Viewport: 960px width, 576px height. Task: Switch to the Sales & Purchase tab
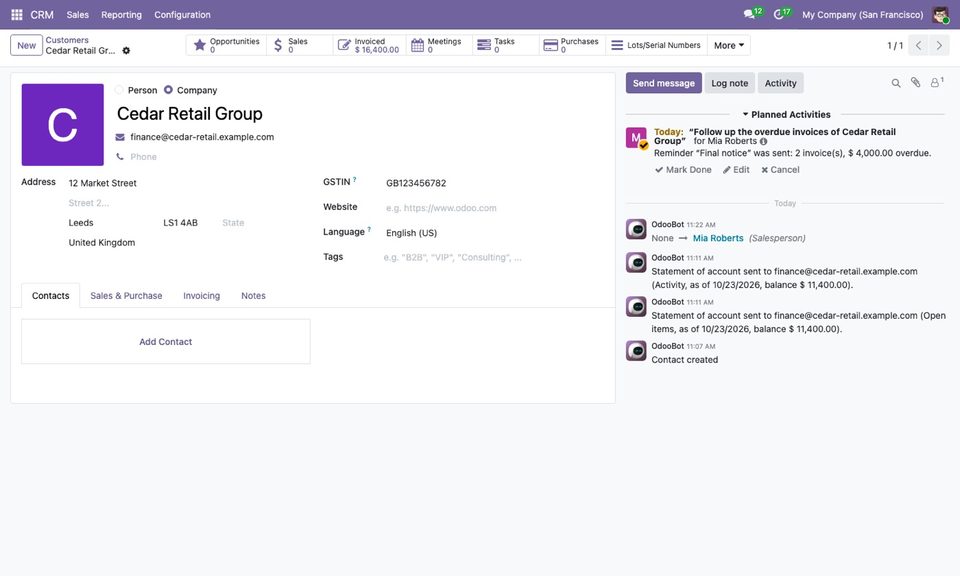[x=126, y=296]
